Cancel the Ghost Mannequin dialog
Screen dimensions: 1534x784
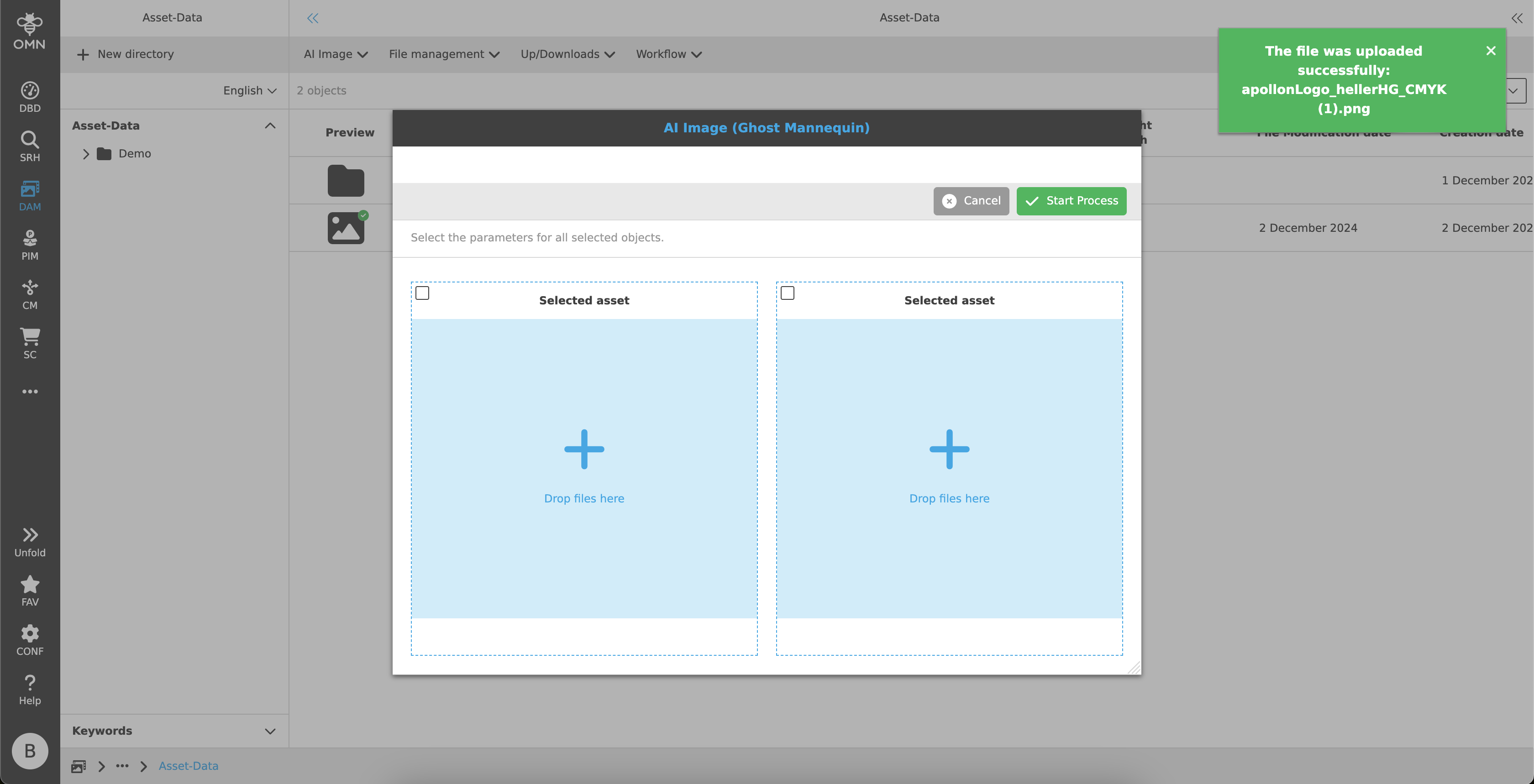coord(971,201)
